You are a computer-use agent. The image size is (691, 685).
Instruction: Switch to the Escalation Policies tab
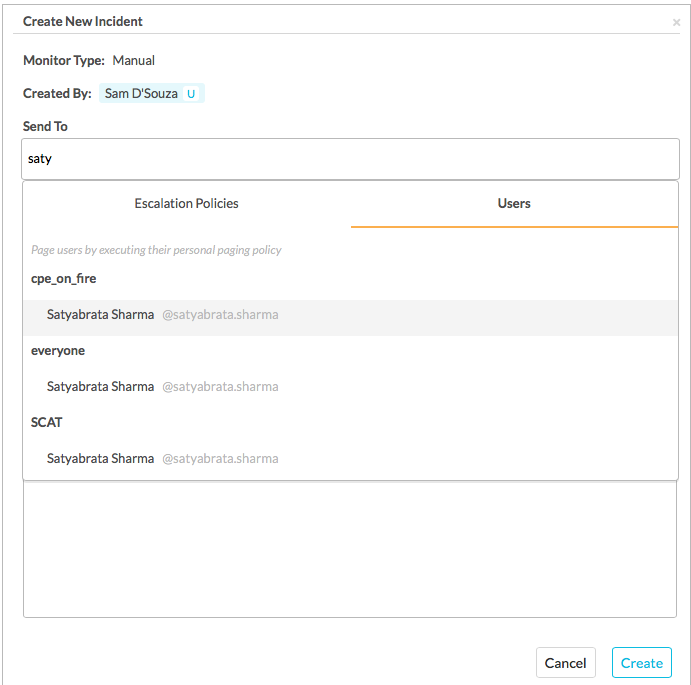pos(186,204)
